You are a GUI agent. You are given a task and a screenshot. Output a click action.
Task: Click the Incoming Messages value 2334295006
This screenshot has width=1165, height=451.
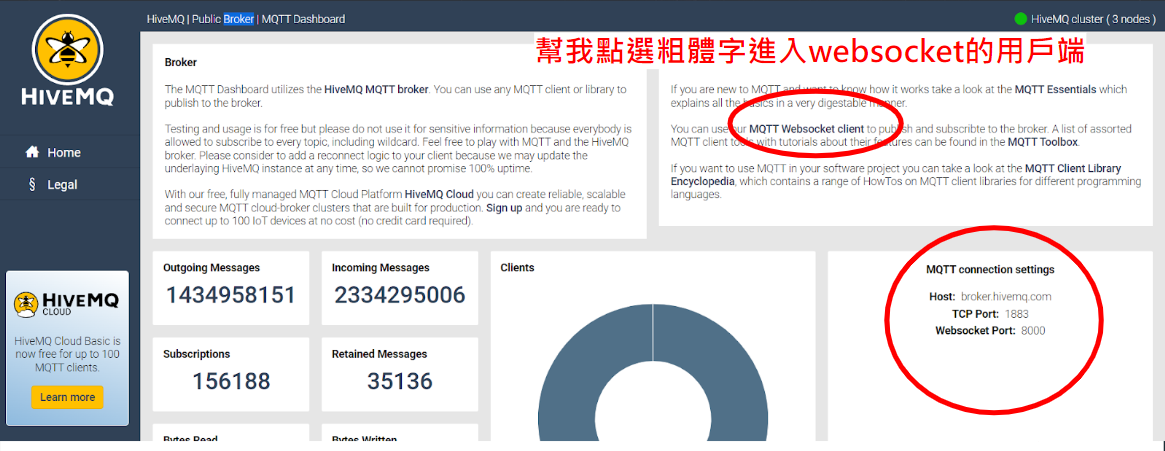pyautogui.click(x=400, y=295)
